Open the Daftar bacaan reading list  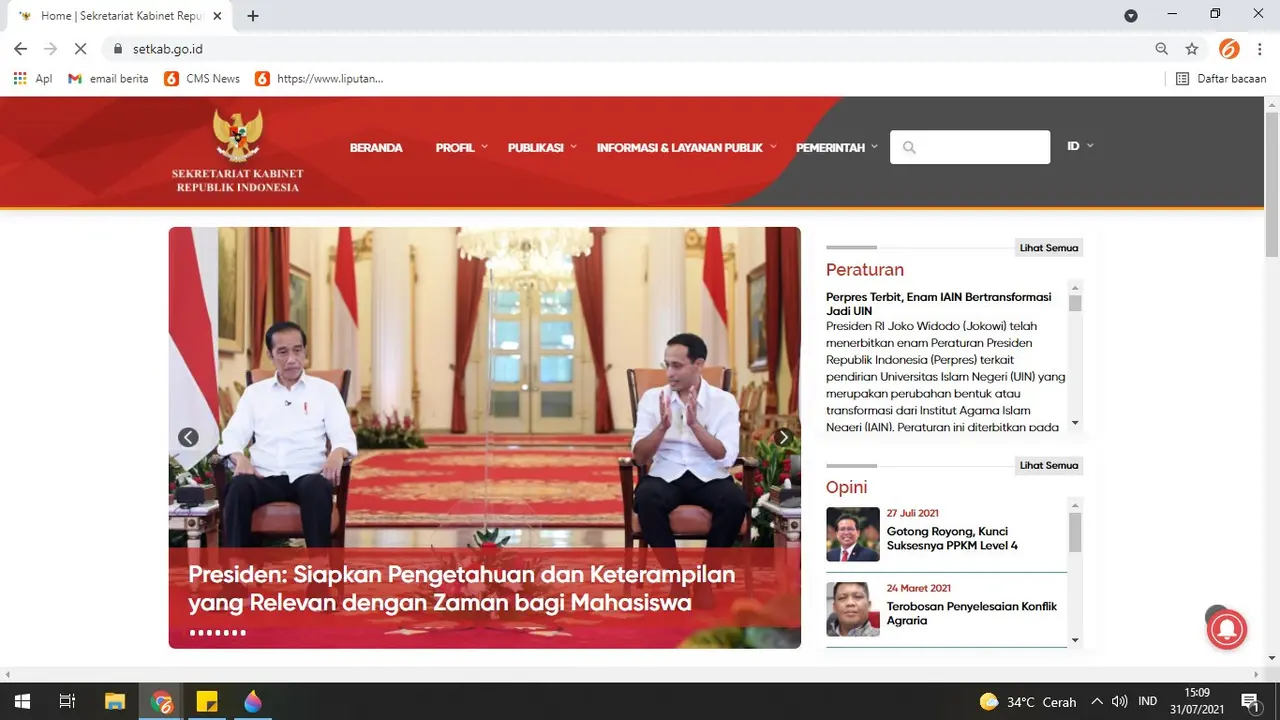(x=1221, y=78)
